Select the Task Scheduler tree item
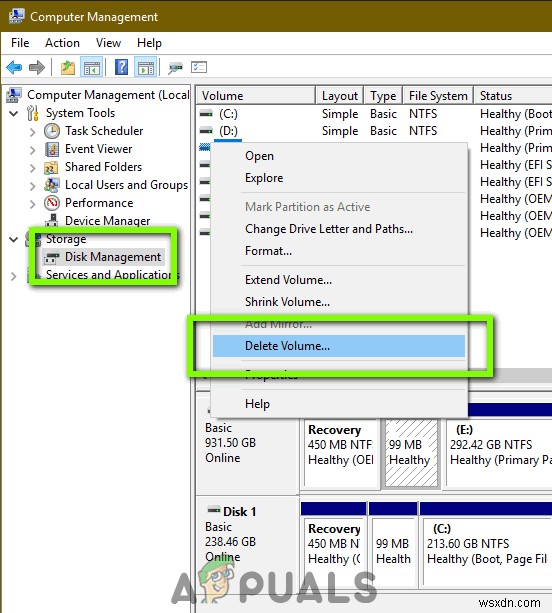This screenshot has height=613, width=552. click(x=104, y=131)
